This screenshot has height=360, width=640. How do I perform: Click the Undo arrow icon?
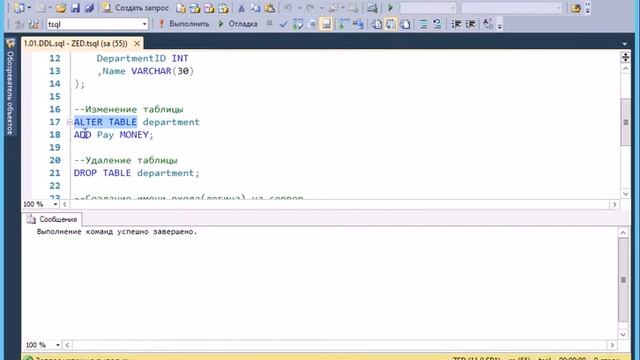click(288, 8)
